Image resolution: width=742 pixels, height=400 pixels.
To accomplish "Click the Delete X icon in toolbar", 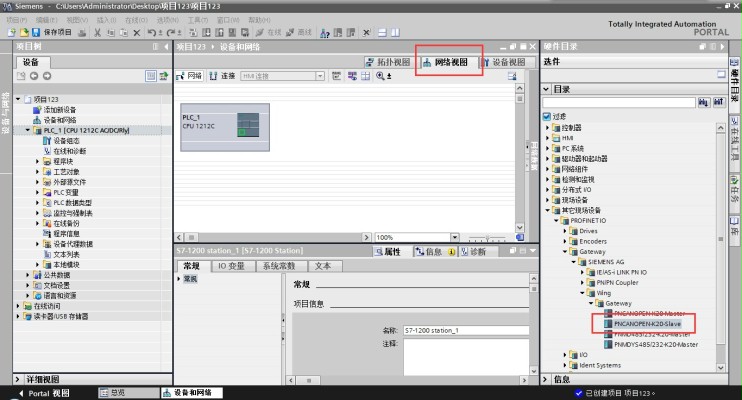I will (136, 33).
